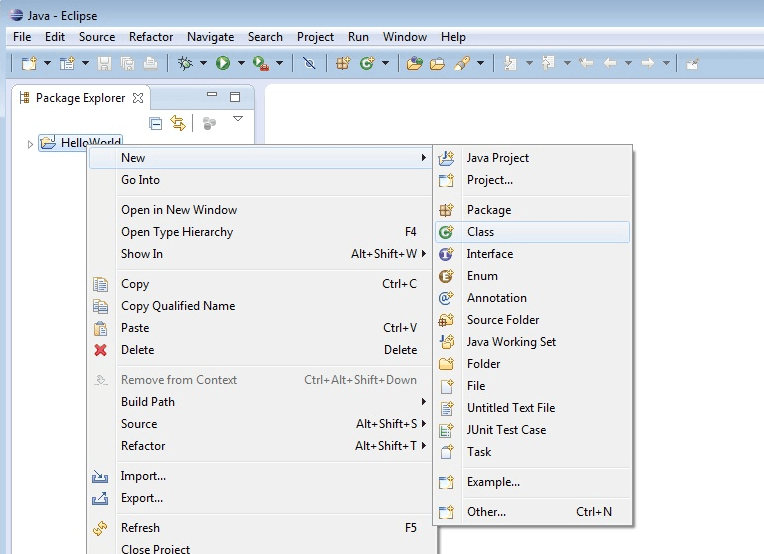Open the Back history dropdown arrow
Image resolution: width=764 pixels, height=554 pixels.
coord(629,63)
